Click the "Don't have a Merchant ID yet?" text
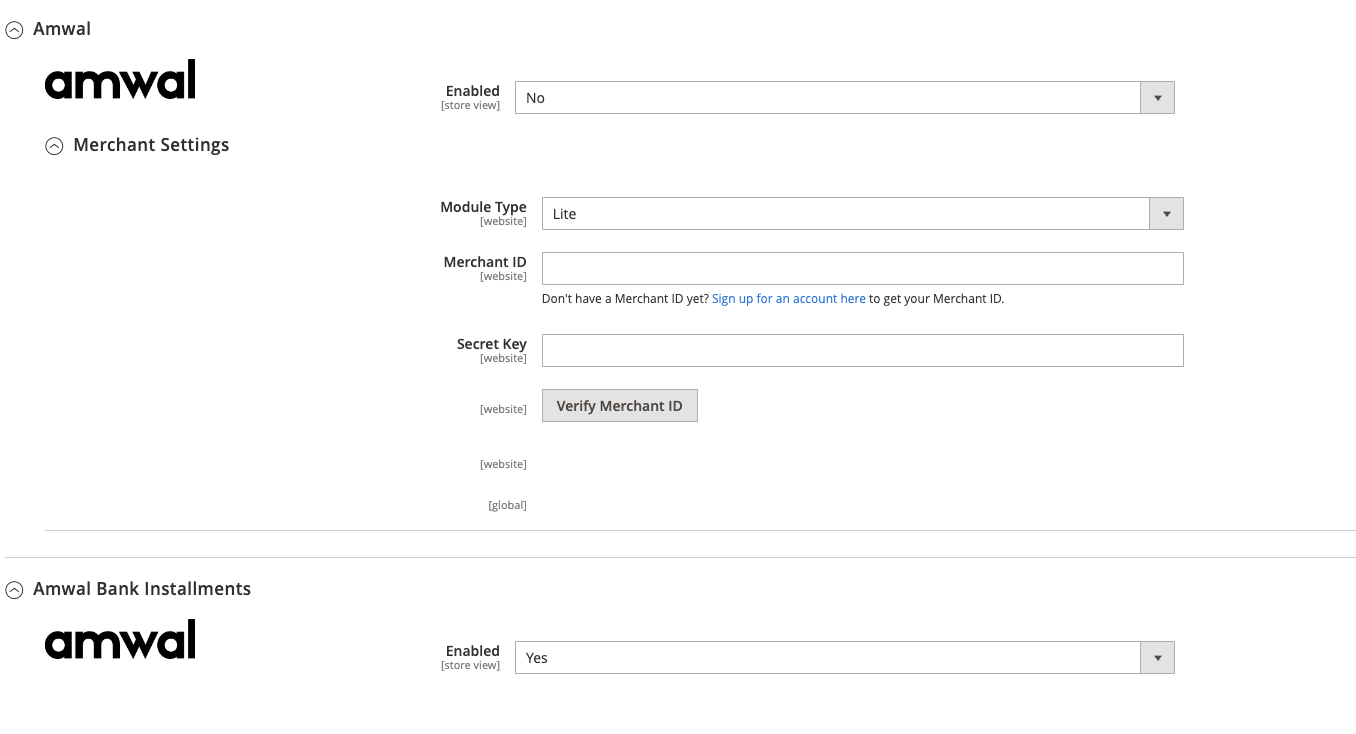This screenshot has height=734, width=1356. coord(625,299)
